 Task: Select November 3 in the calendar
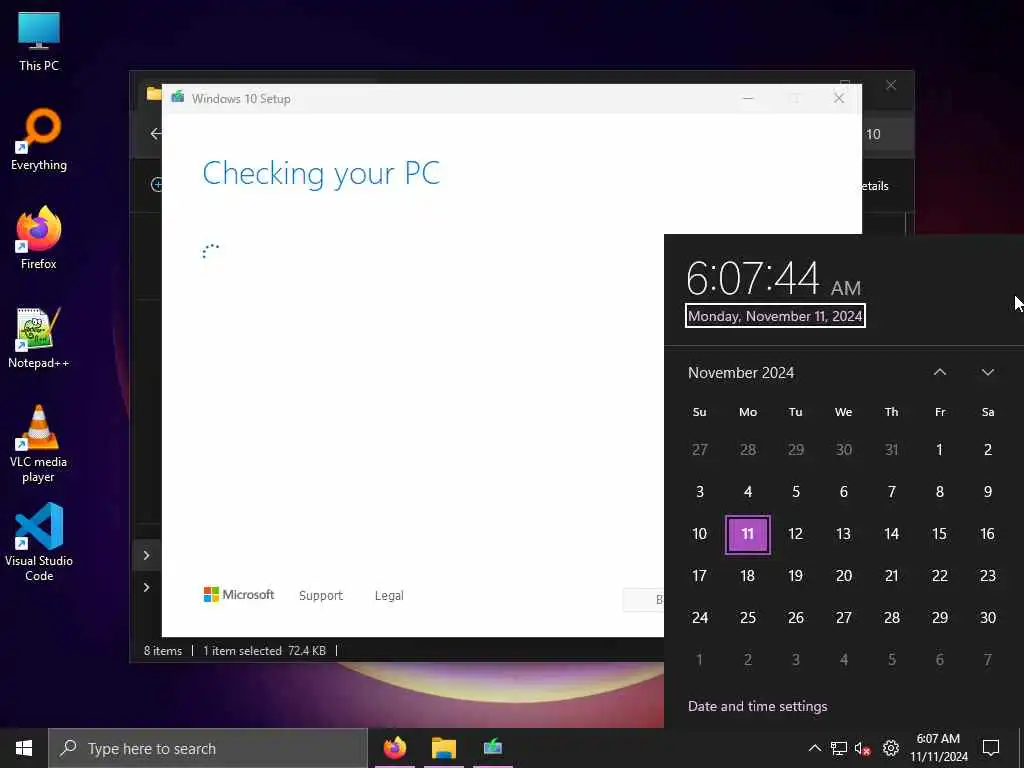click(699, 492)
